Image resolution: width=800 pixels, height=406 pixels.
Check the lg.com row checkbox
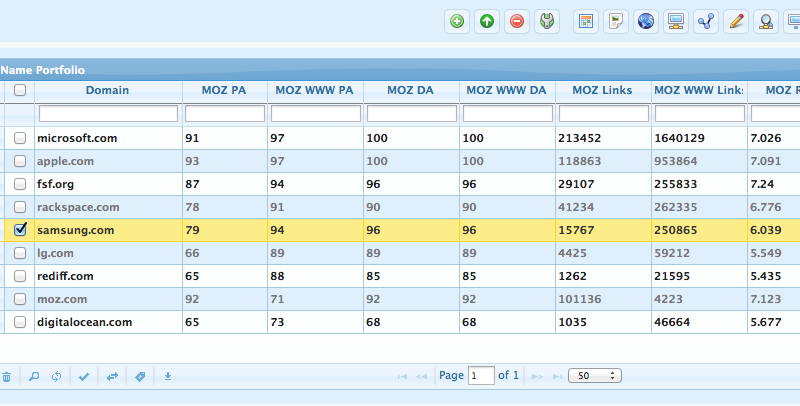pos(20,253)
